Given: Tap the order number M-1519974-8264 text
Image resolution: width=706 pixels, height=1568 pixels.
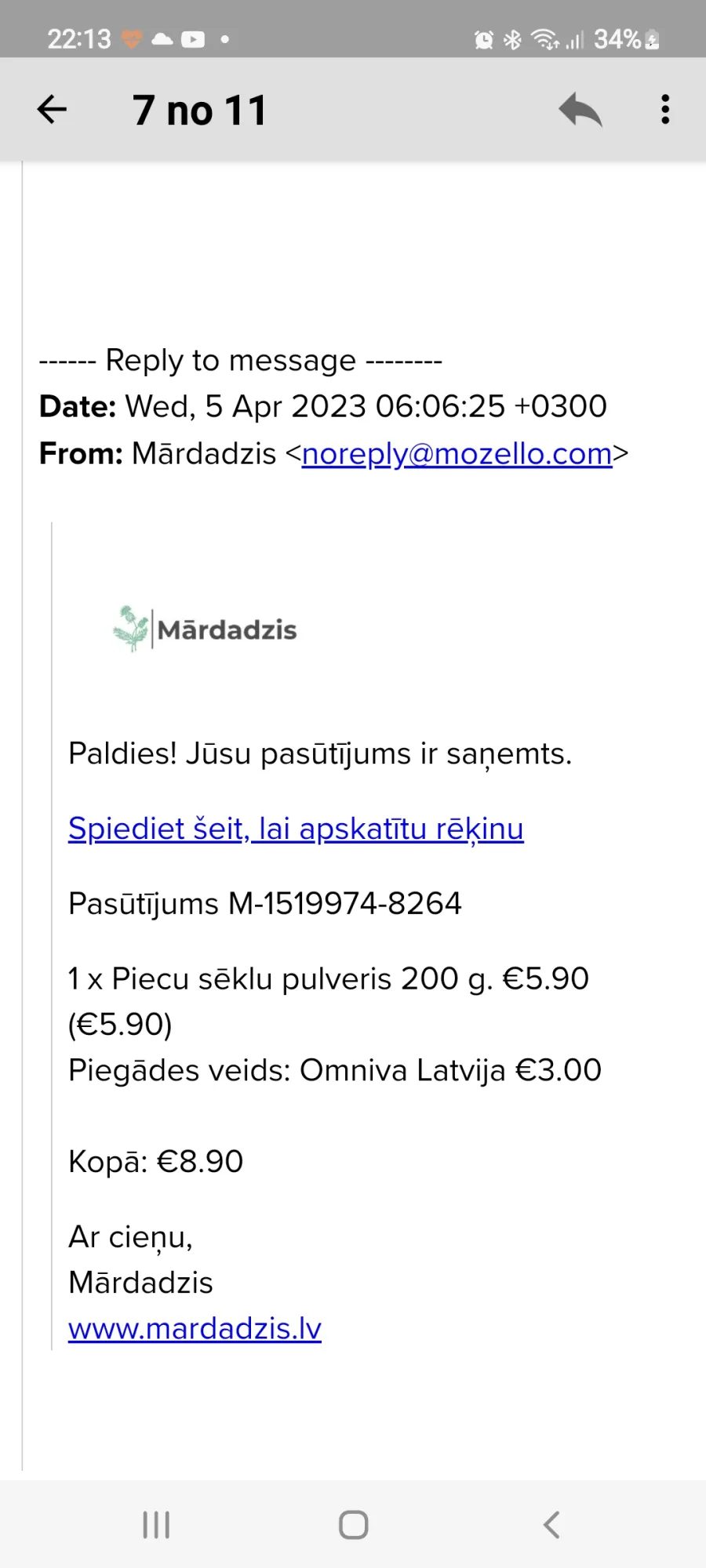Looking at the screenshot, I should click(345, 903).
